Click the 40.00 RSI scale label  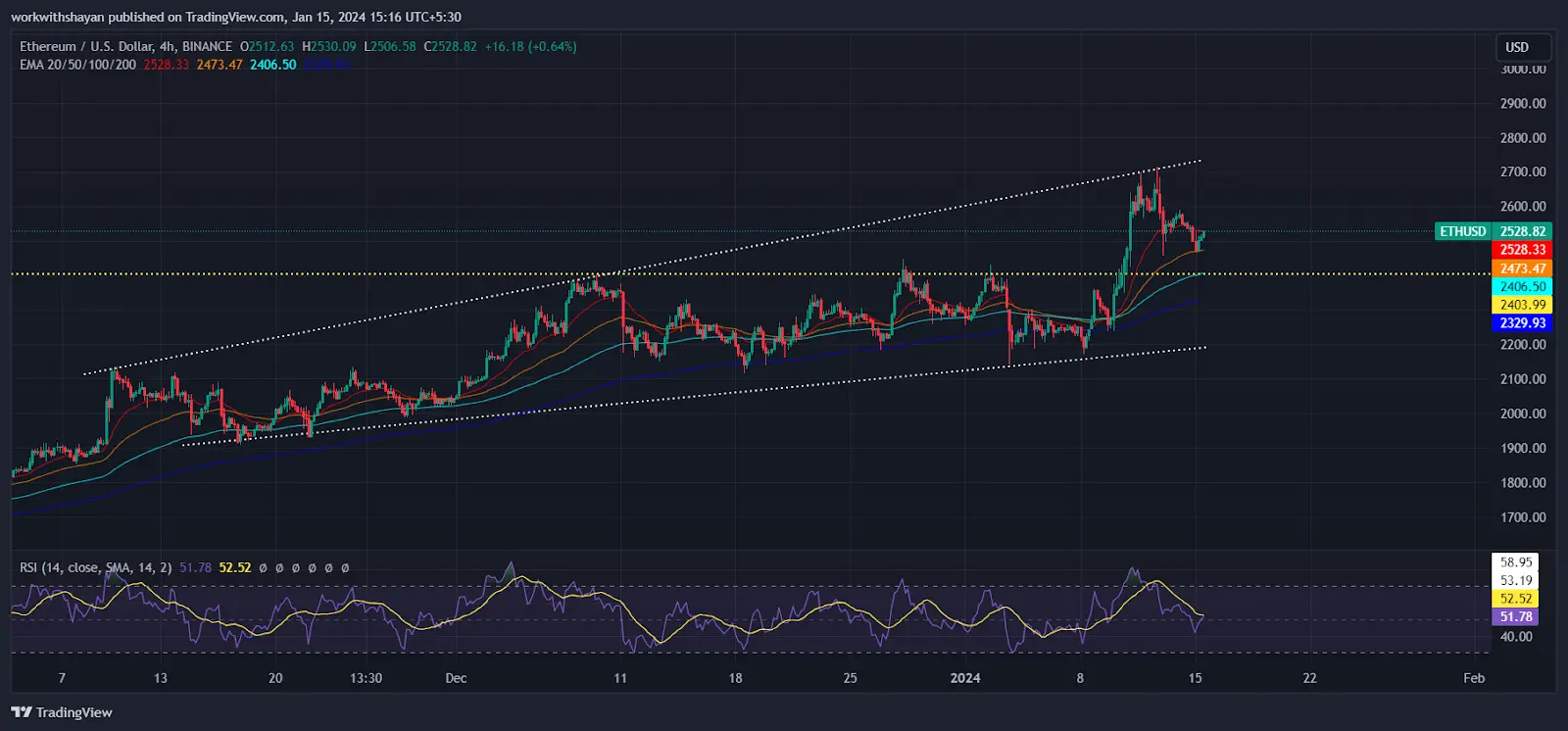[1515, 637]
